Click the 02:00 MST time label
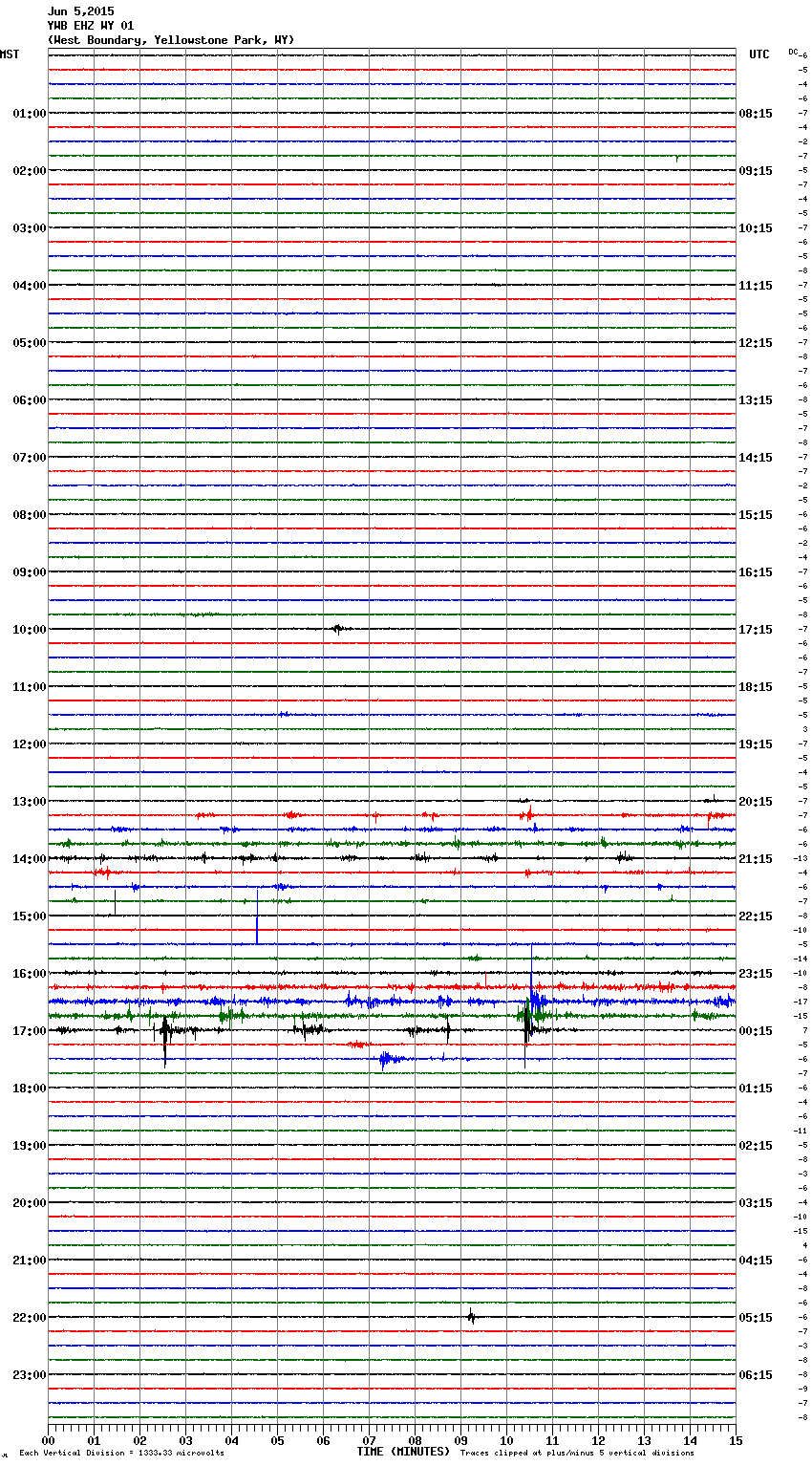The image size is (812, 1466). 29,171
